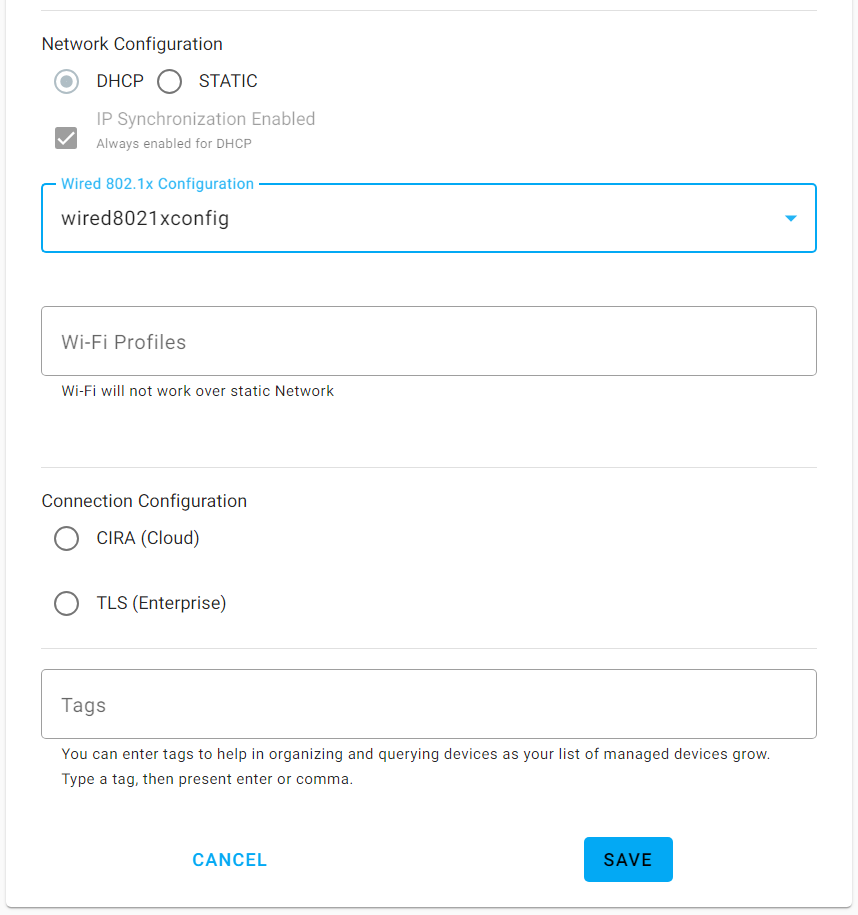Open the Wired 802.1x Configuration dropdown
858x915 pixels.
click(428, 217)
